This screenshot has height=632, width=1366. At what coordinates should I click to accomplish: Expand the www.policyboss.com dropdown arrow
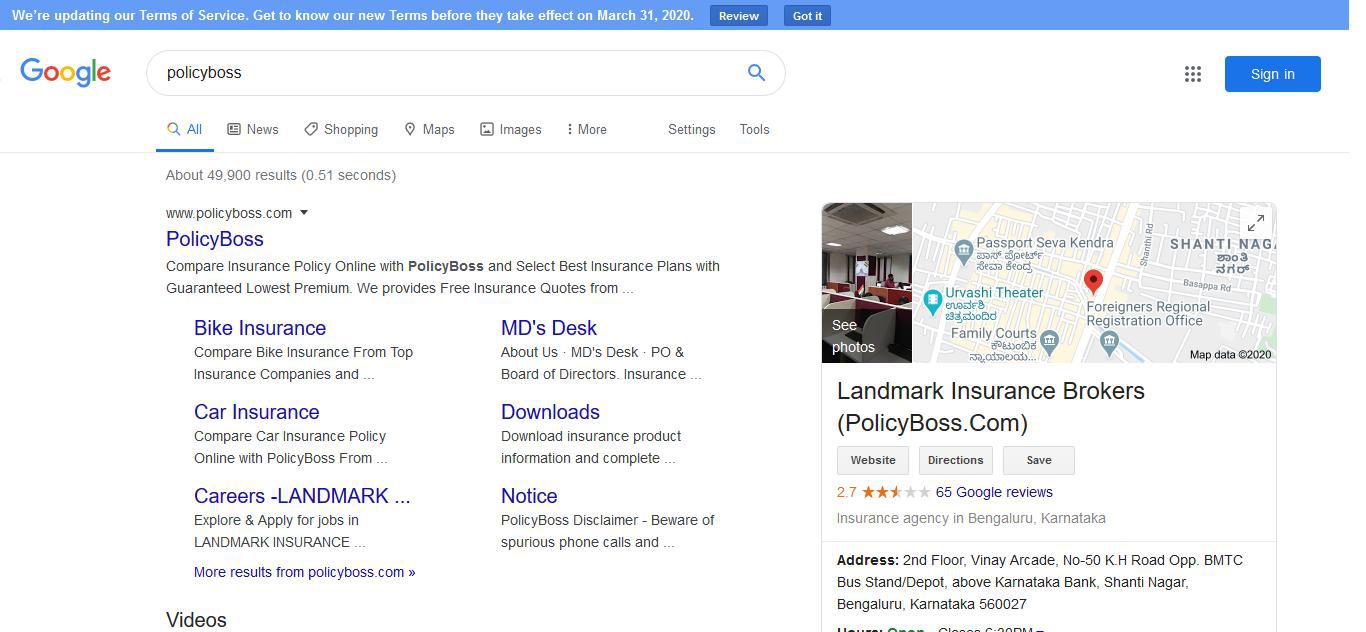tap(304, 212)
